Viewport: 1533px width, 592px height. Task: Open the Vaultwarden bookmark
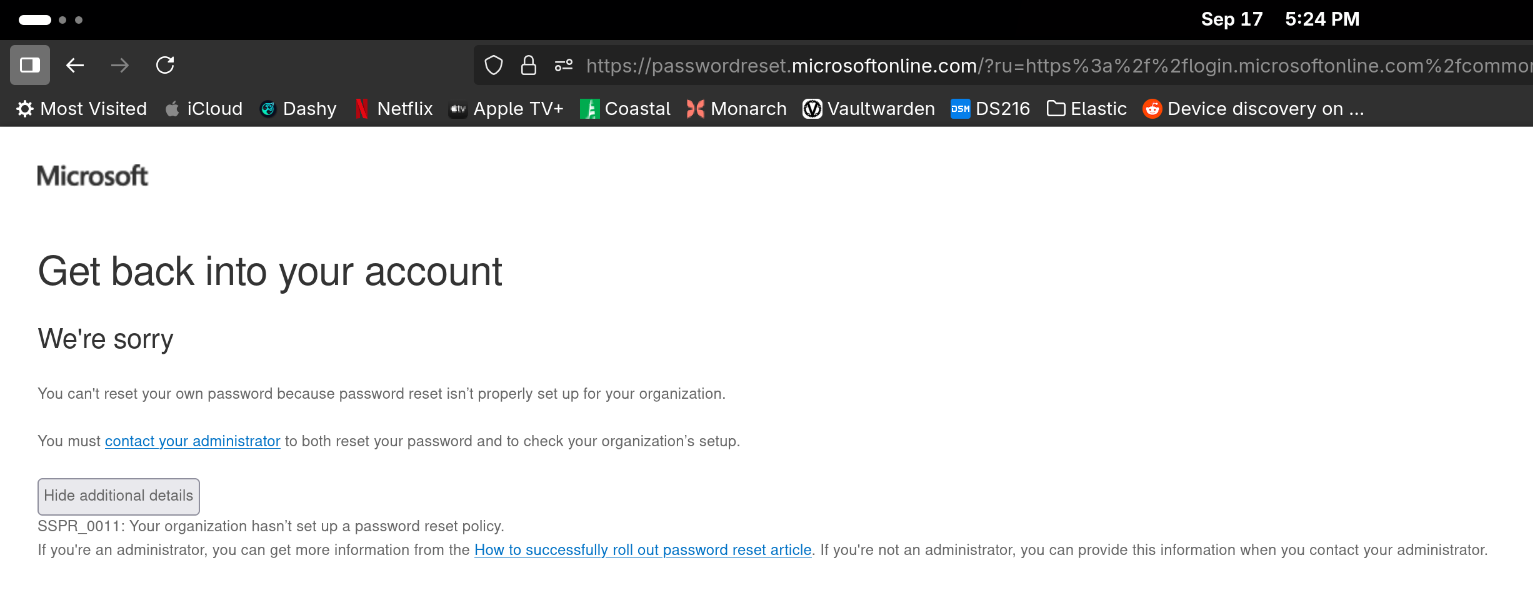(x=869, y=109)
